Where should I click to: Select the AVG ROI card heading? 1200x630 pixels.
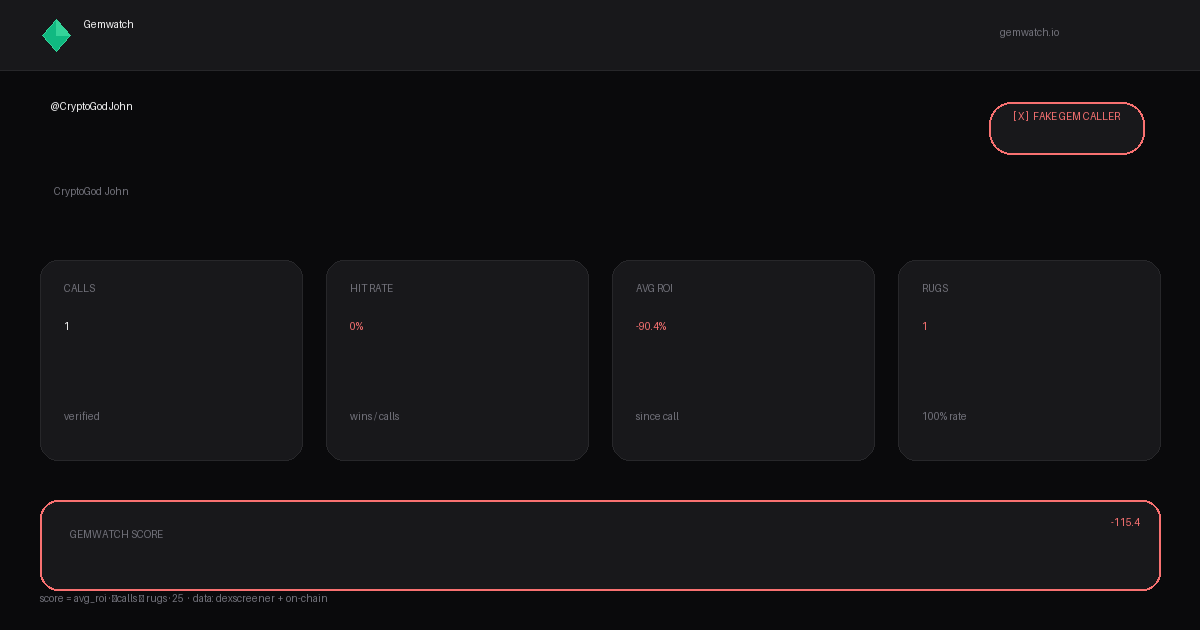click(654, 289)
